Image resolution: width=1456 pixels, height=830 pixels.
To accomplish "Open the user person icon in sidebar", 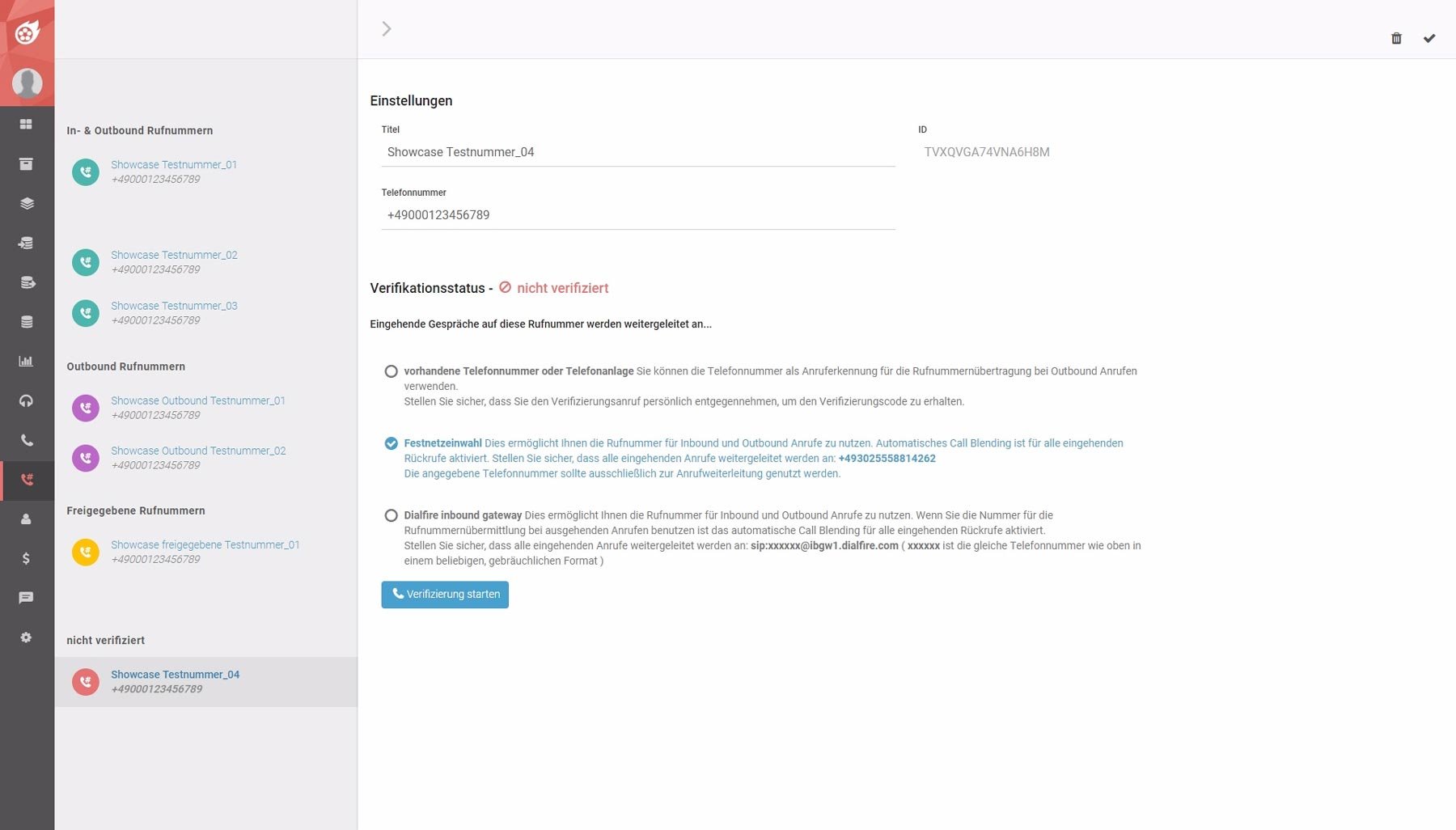I will coord(26,519).
